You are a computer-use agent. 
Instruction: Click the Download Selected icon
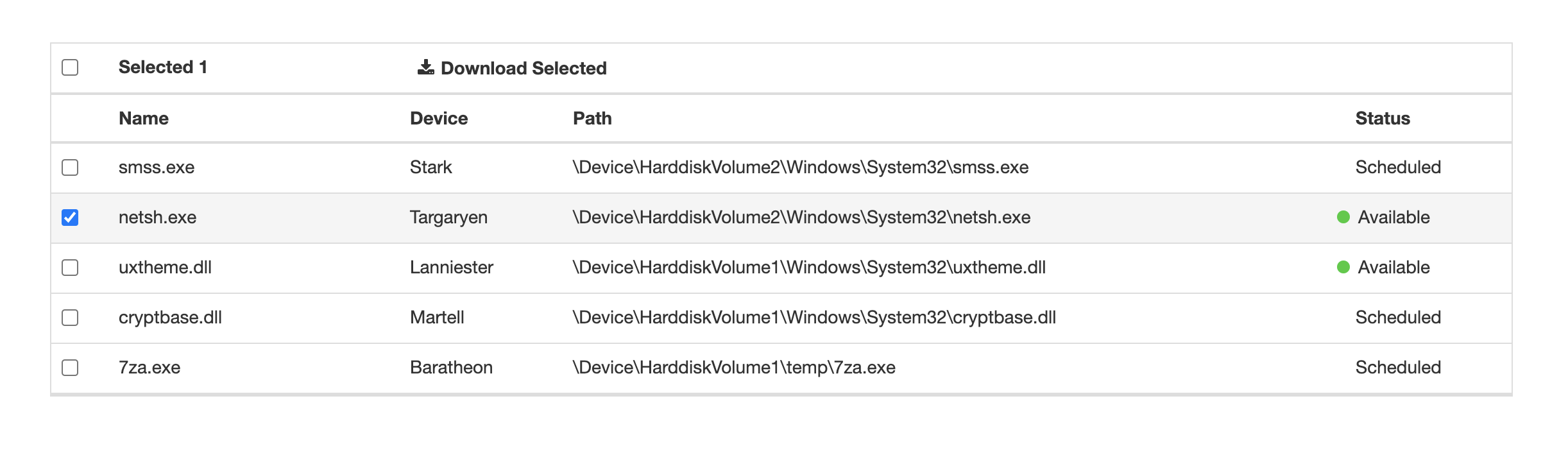click(x=425, y=67)
